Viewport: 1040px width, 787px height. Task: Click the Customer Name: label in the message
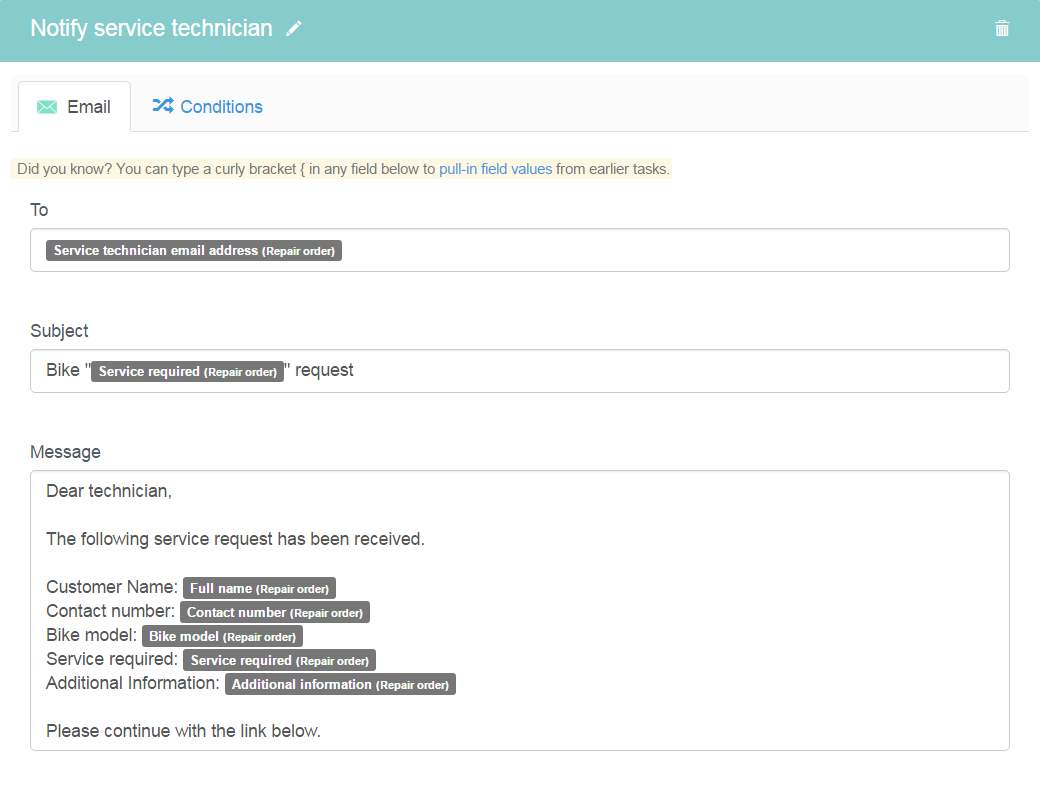point(111,587)
